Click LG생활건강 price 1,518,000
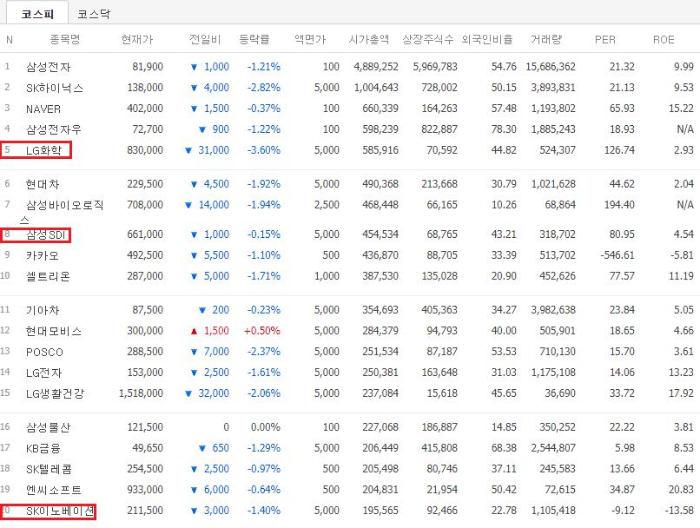Screen dimensions: 700x528 [141, 393]
